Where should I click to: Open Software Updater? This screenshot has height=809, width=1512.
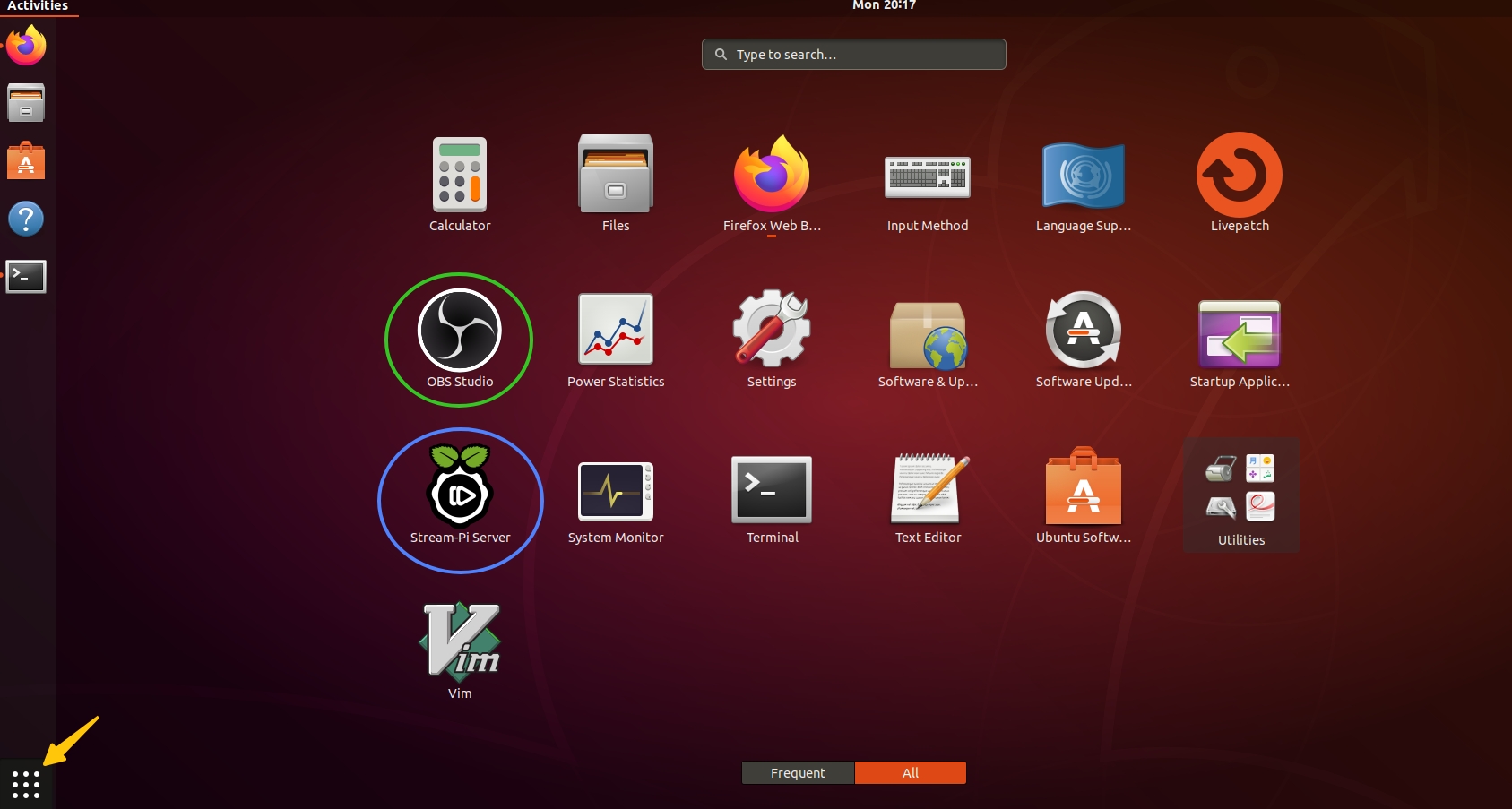[x=1084, y=340]
